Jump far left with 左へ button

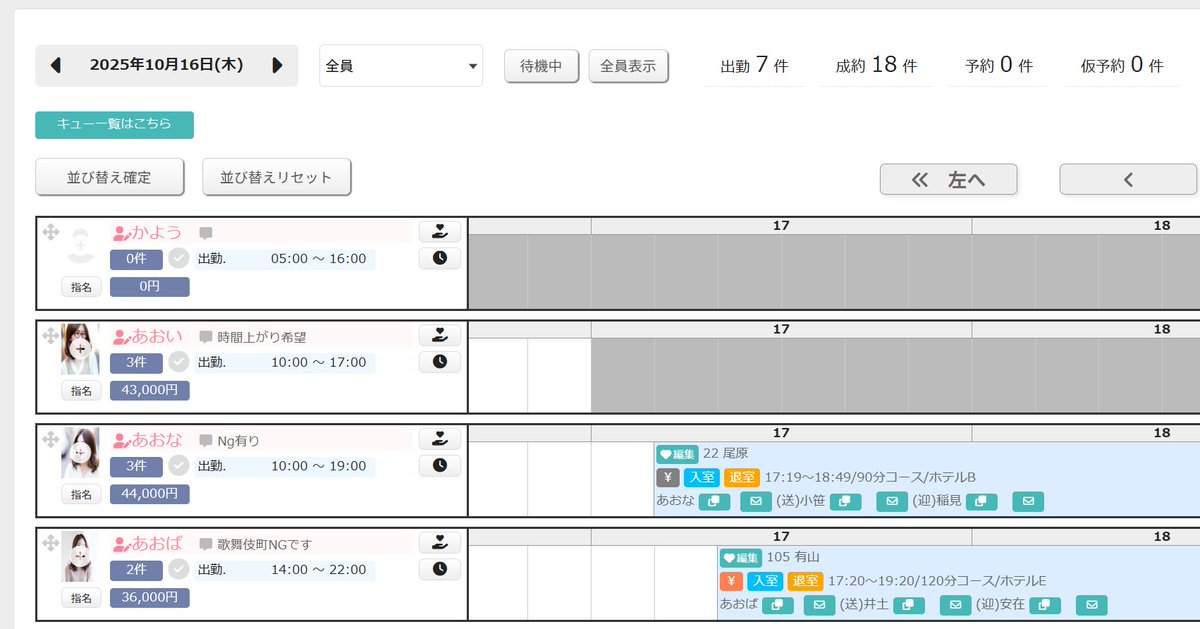coord(948,179)
